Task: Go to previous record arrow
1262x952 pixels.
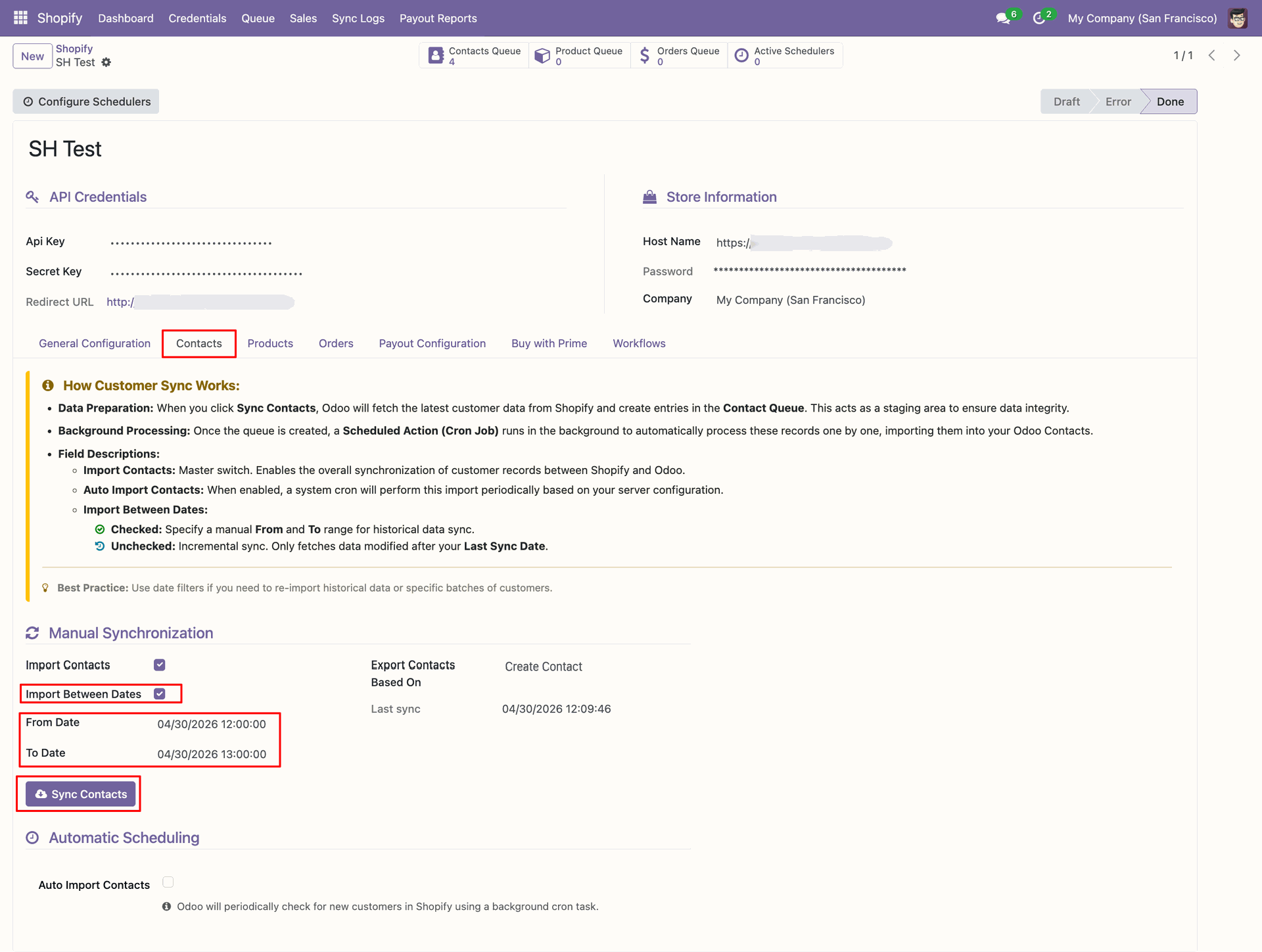Action: 1212,55
